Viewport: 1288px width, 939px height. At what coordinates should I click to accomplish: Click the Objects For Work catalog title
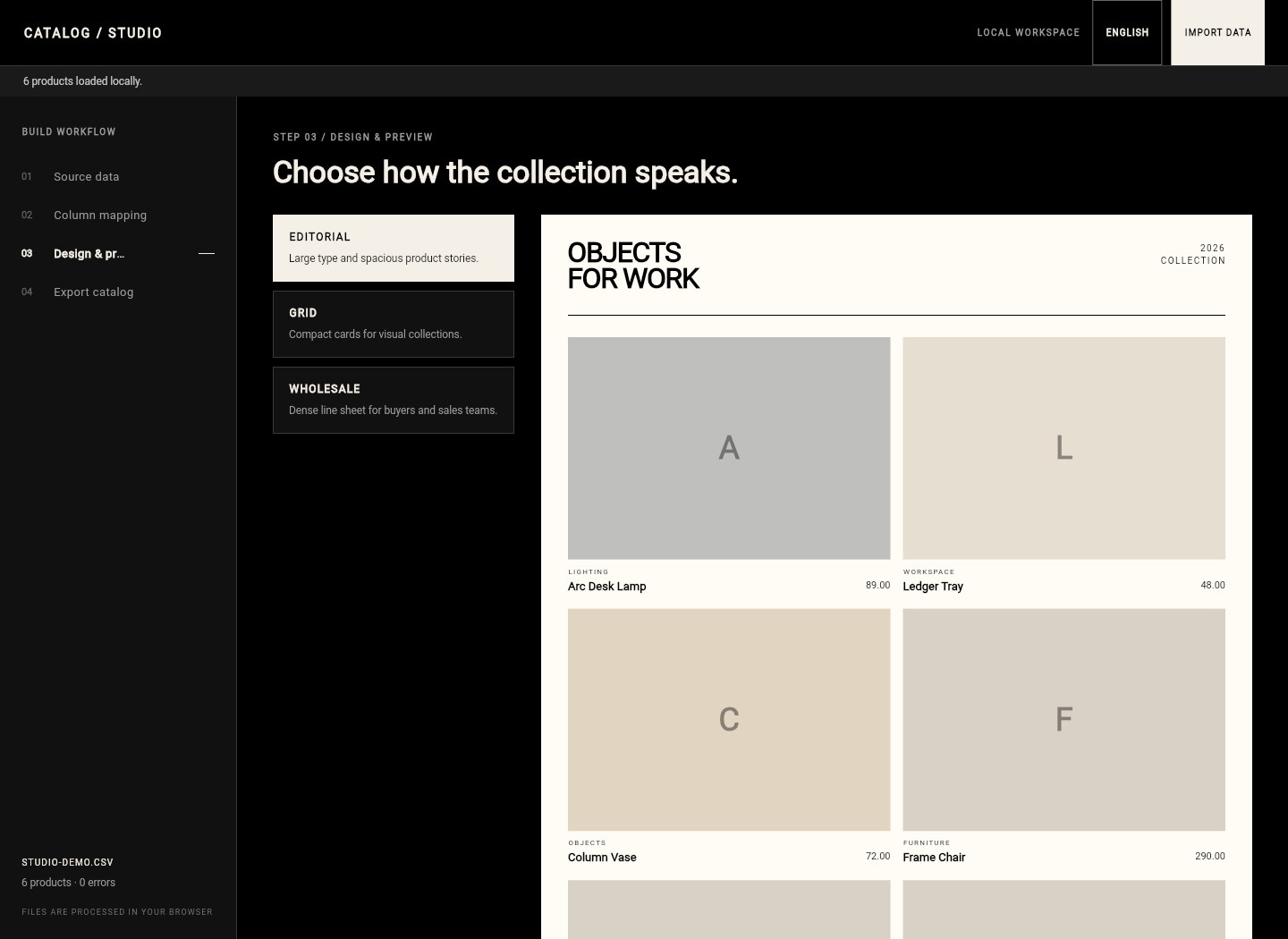tap(633, 266)
